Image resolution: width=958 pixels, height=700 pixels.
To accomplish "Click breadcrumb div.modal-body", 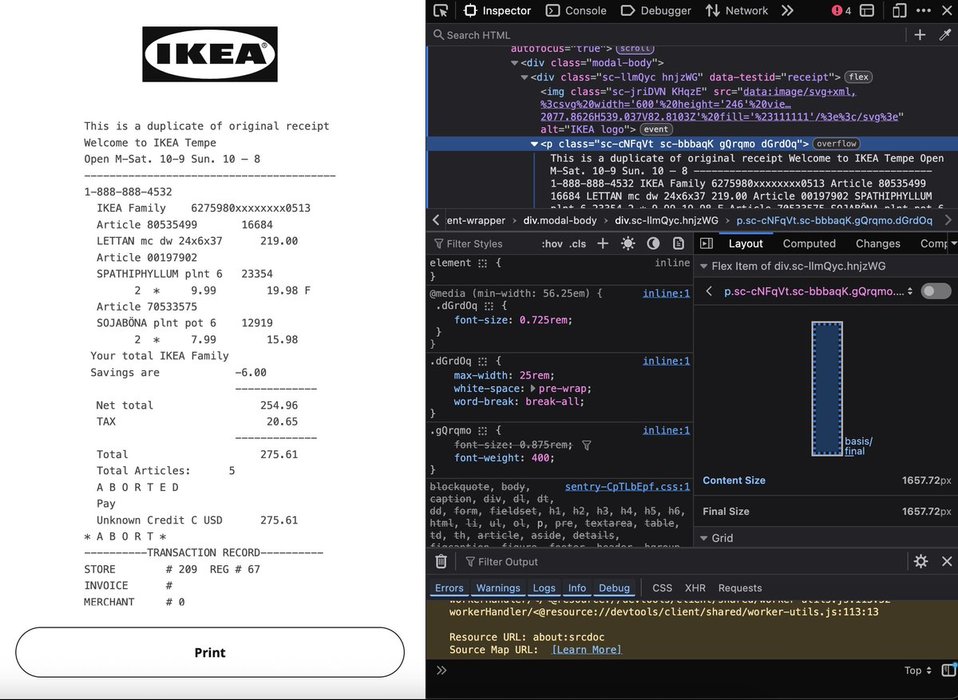I will tap(560, 220).
